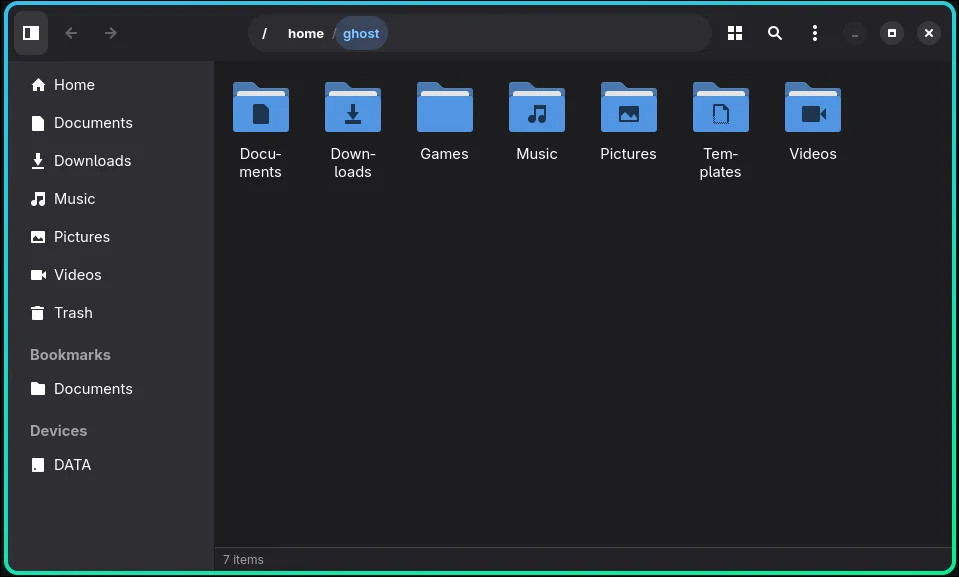Click the music note icon in sidebar
959x577 pixels.
tap(38, 199)
